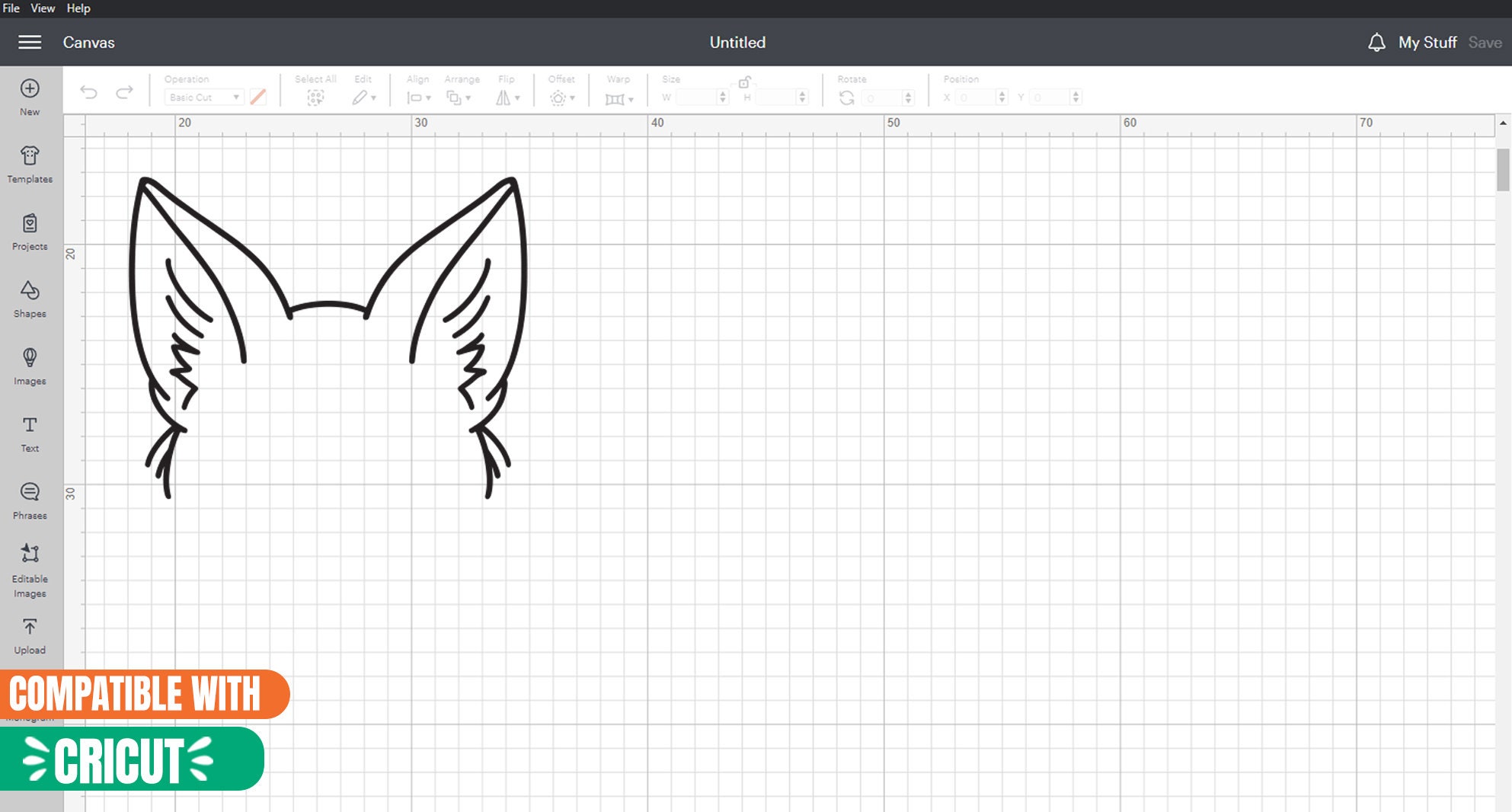Click the vertical scrollbar thumb
The width and height of the screenshot is (1512, 812).
coord(1503,169)
